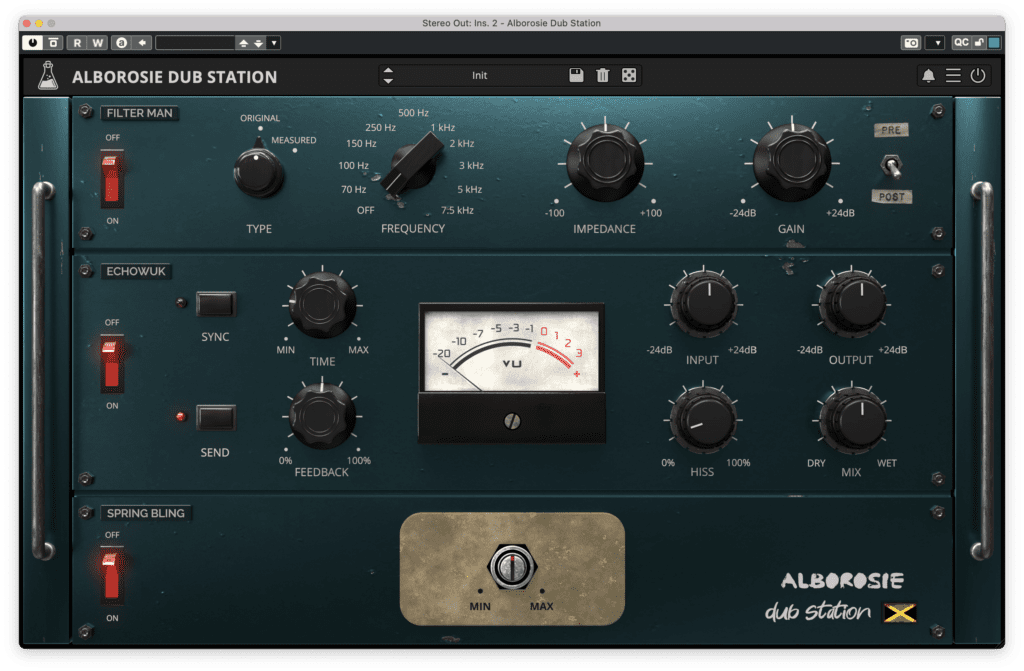Toggle the Filter Man red on/off switch
This screenshot has height=671, width=1024.
(x=111, y=179)
